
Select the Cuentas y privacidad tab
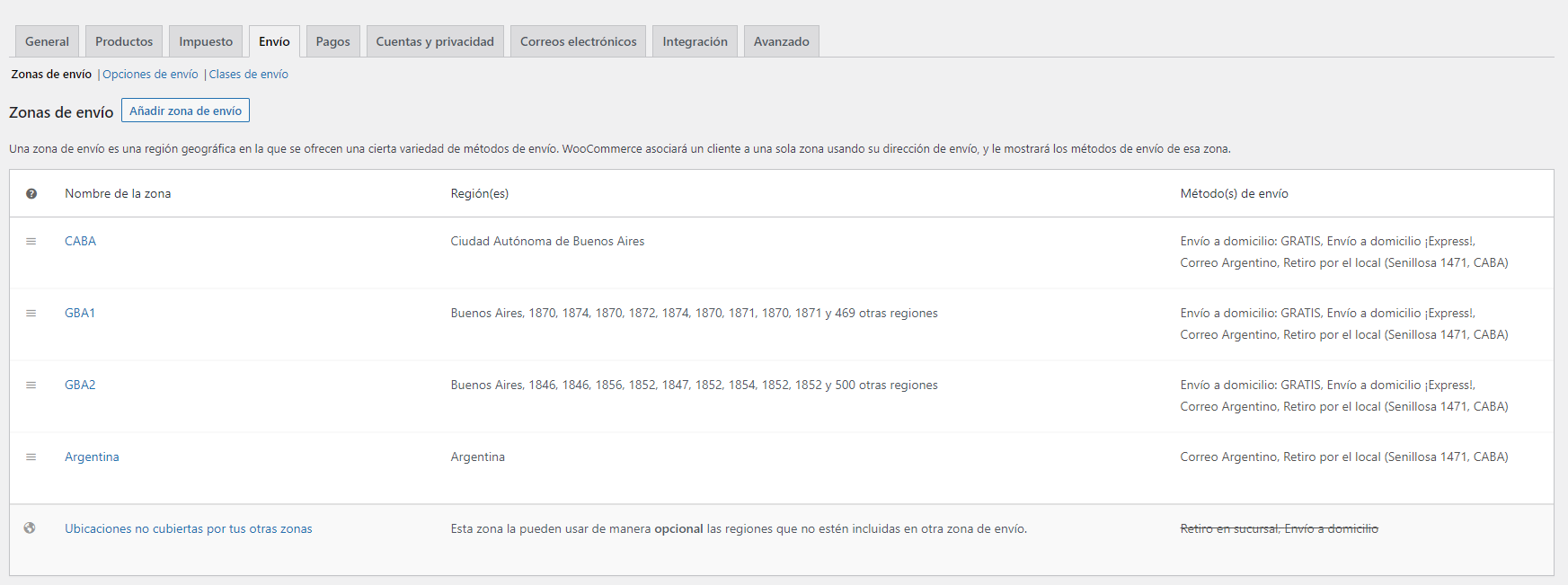(x=435, y=41)
